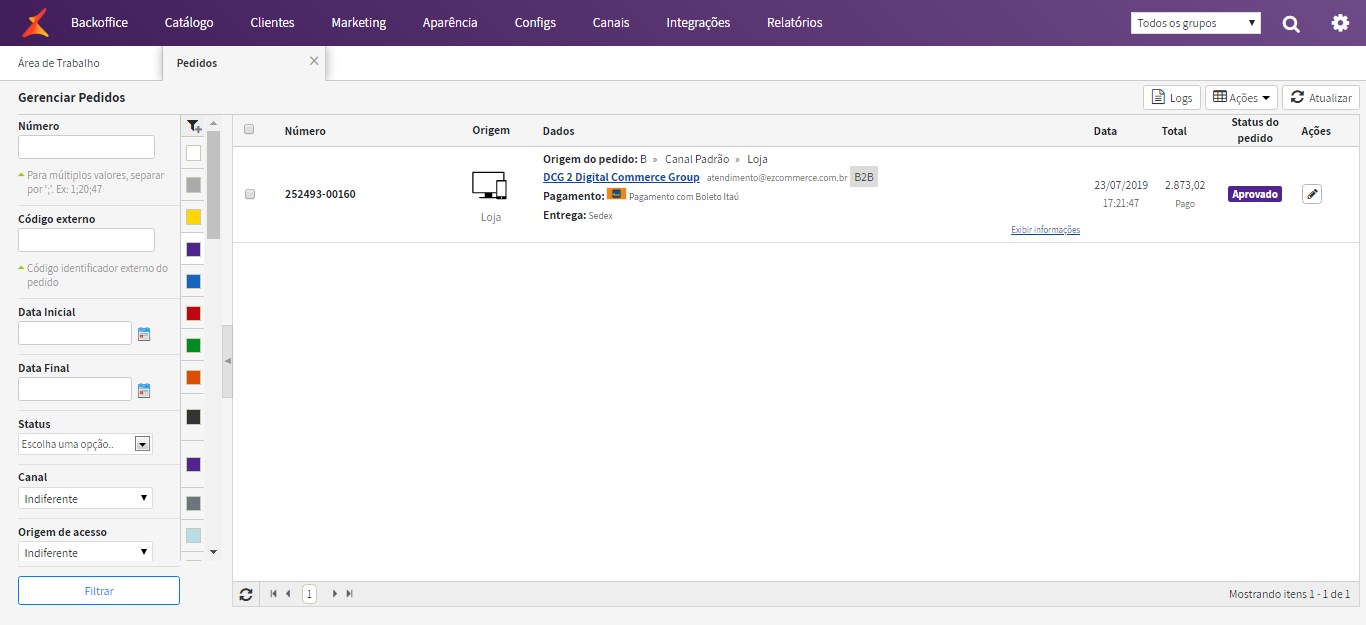
Task: Click the Aprovado status badge
Action: (x=1255, y=194)
